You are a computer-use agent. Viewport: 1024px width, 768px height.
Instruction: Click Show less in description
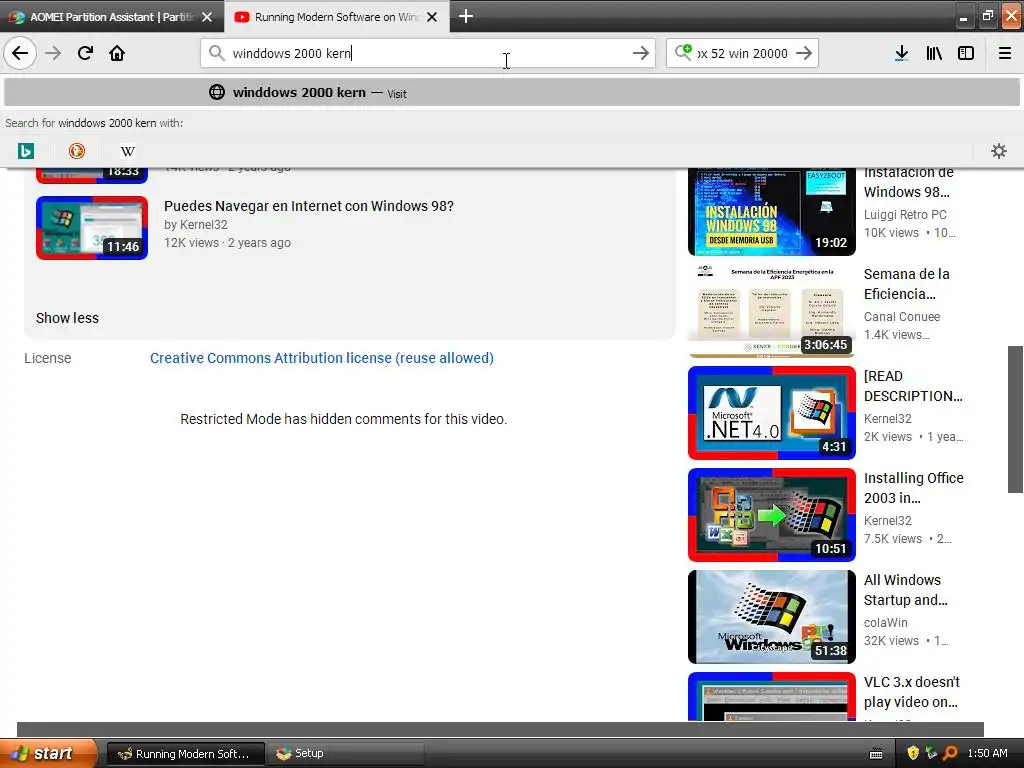[x=67, y=318]
